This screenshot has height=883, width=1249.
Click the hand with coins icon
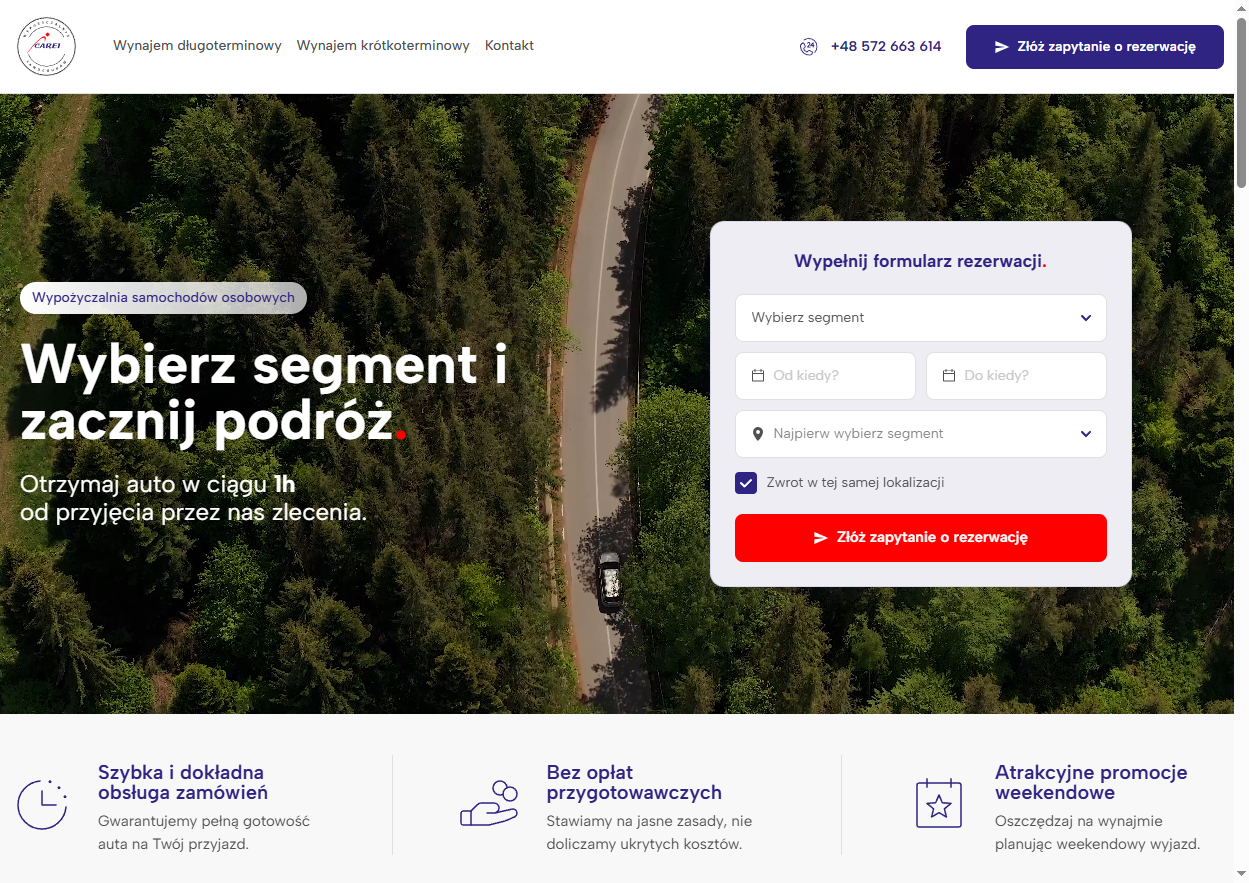[x=489, y=804]
